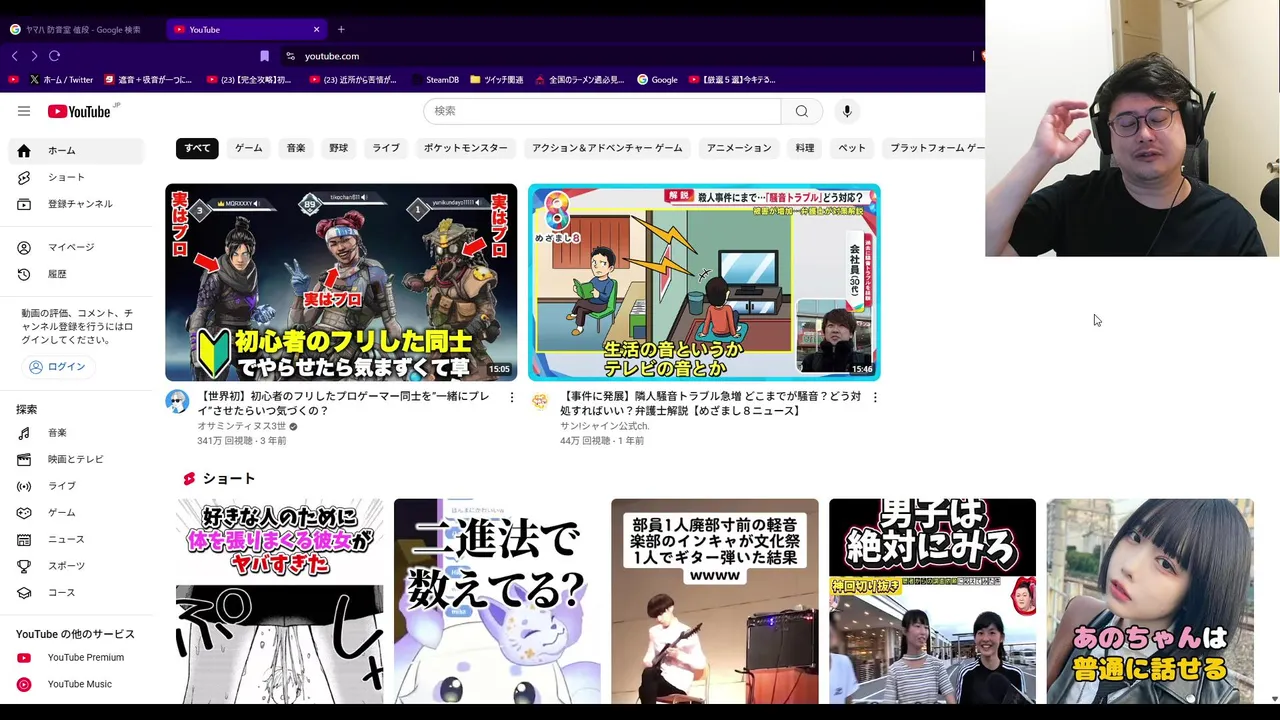Screen dimensions: 1280x720
Task: Select the アニメーション filter chip
Action: 739,148
